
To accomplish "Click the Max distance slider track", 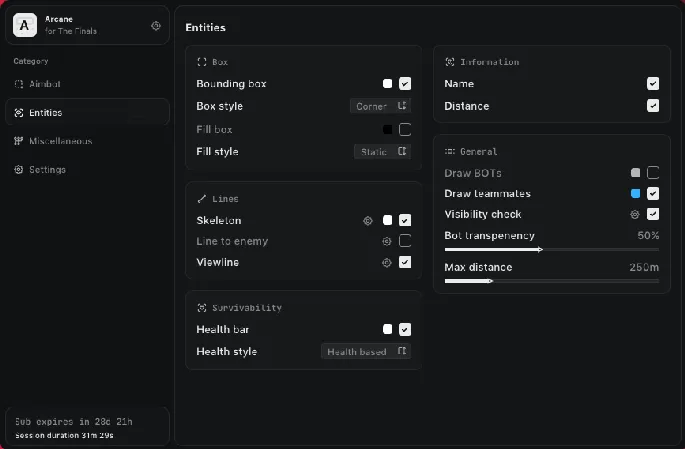I will click(551, 282).
